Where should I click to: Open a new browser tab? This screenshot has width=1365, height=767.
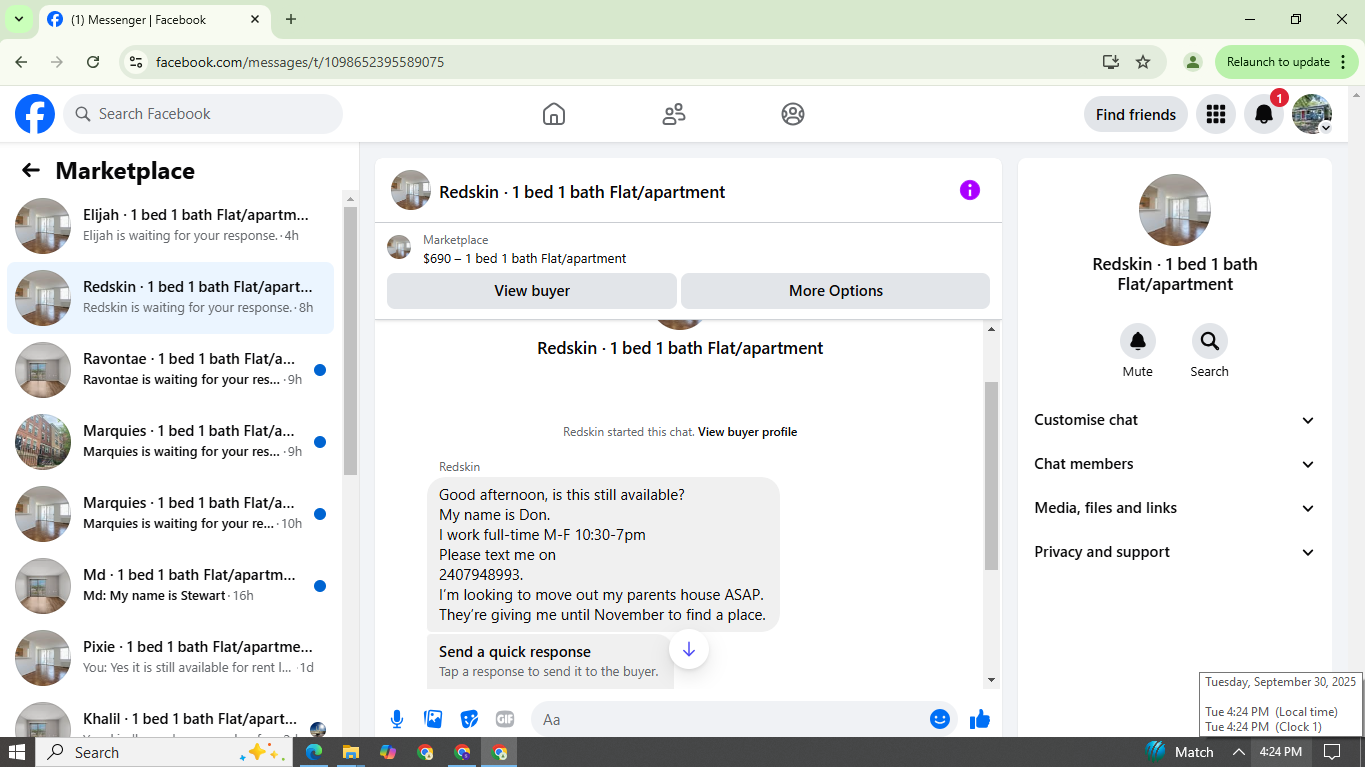coord(291,19)
